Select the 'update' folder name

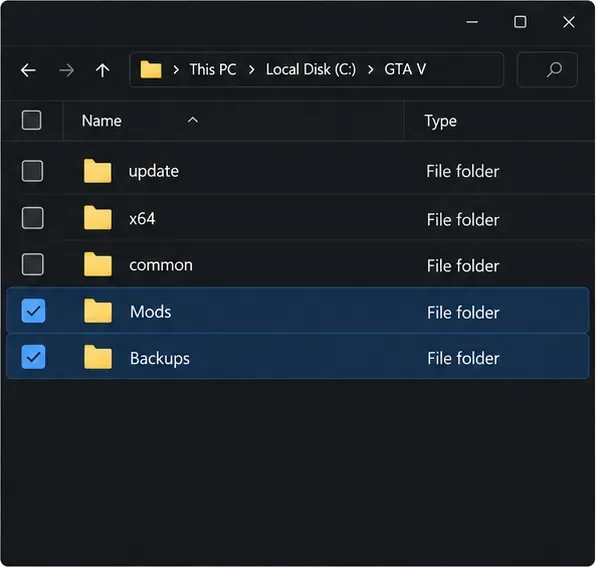pyautogui.click(x=154, y=171)
